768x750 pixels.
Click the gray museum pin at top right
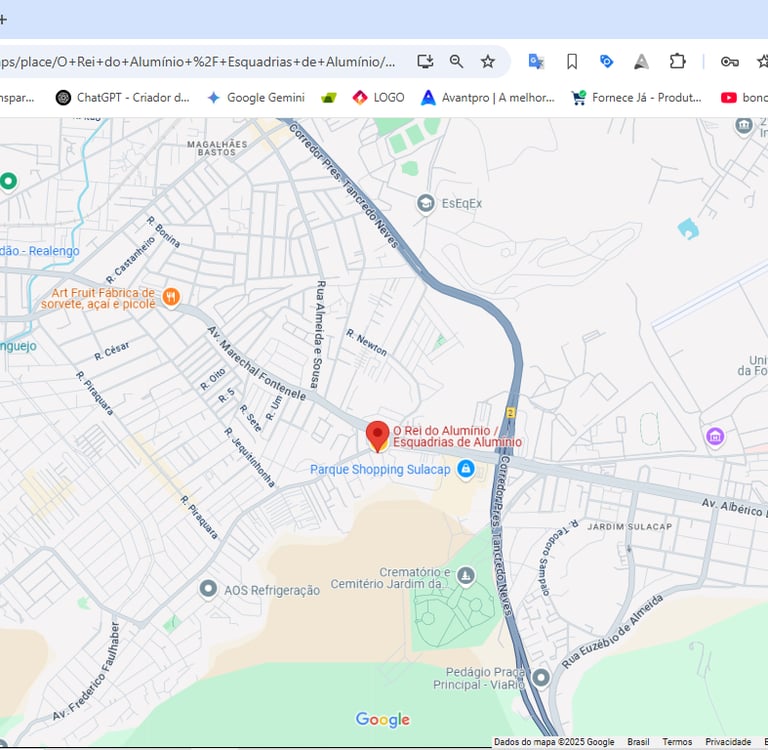coord(744,126)
